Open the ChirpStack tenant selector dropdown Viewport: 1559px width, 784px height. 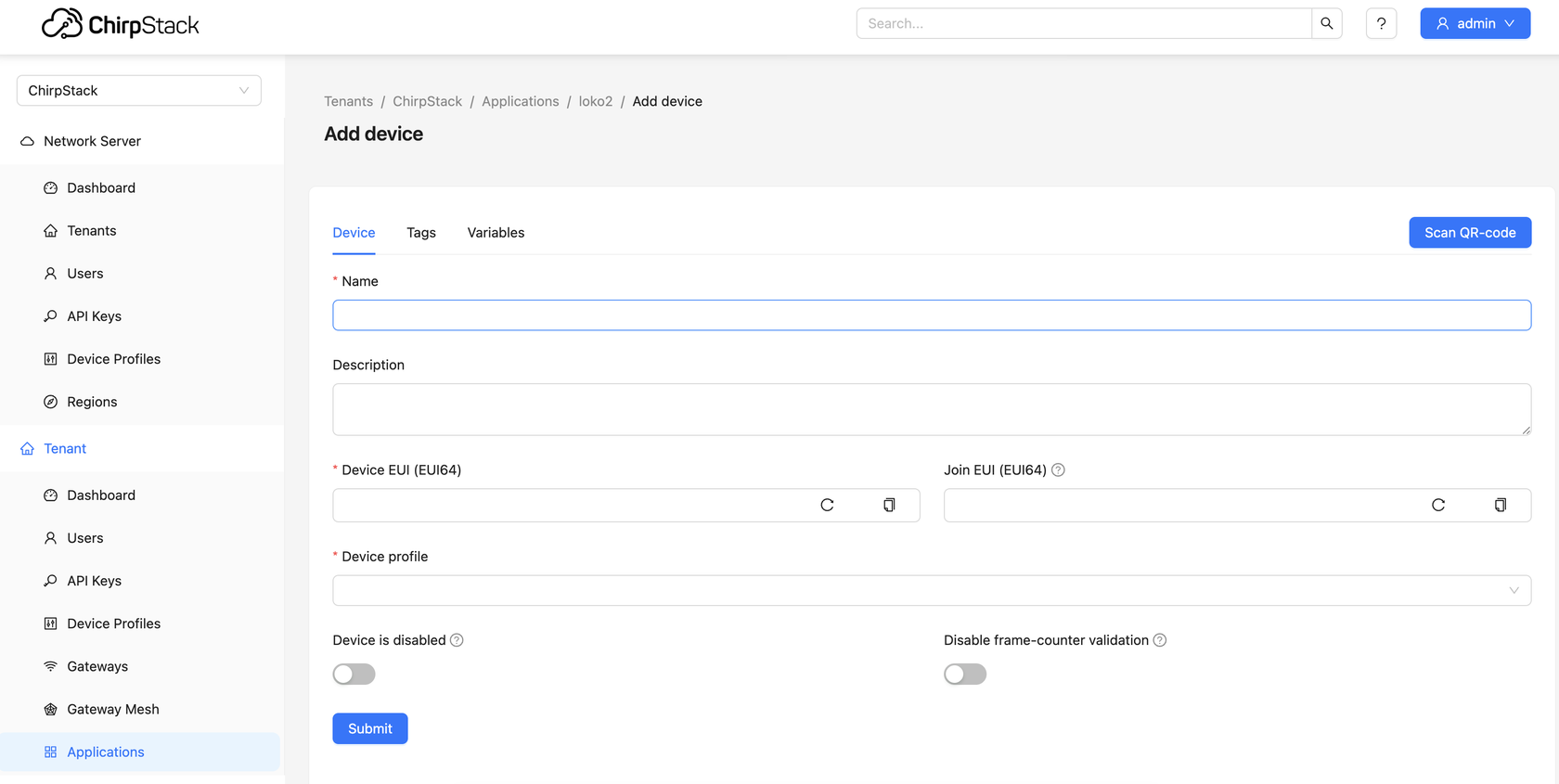click(x=139, y=90)
